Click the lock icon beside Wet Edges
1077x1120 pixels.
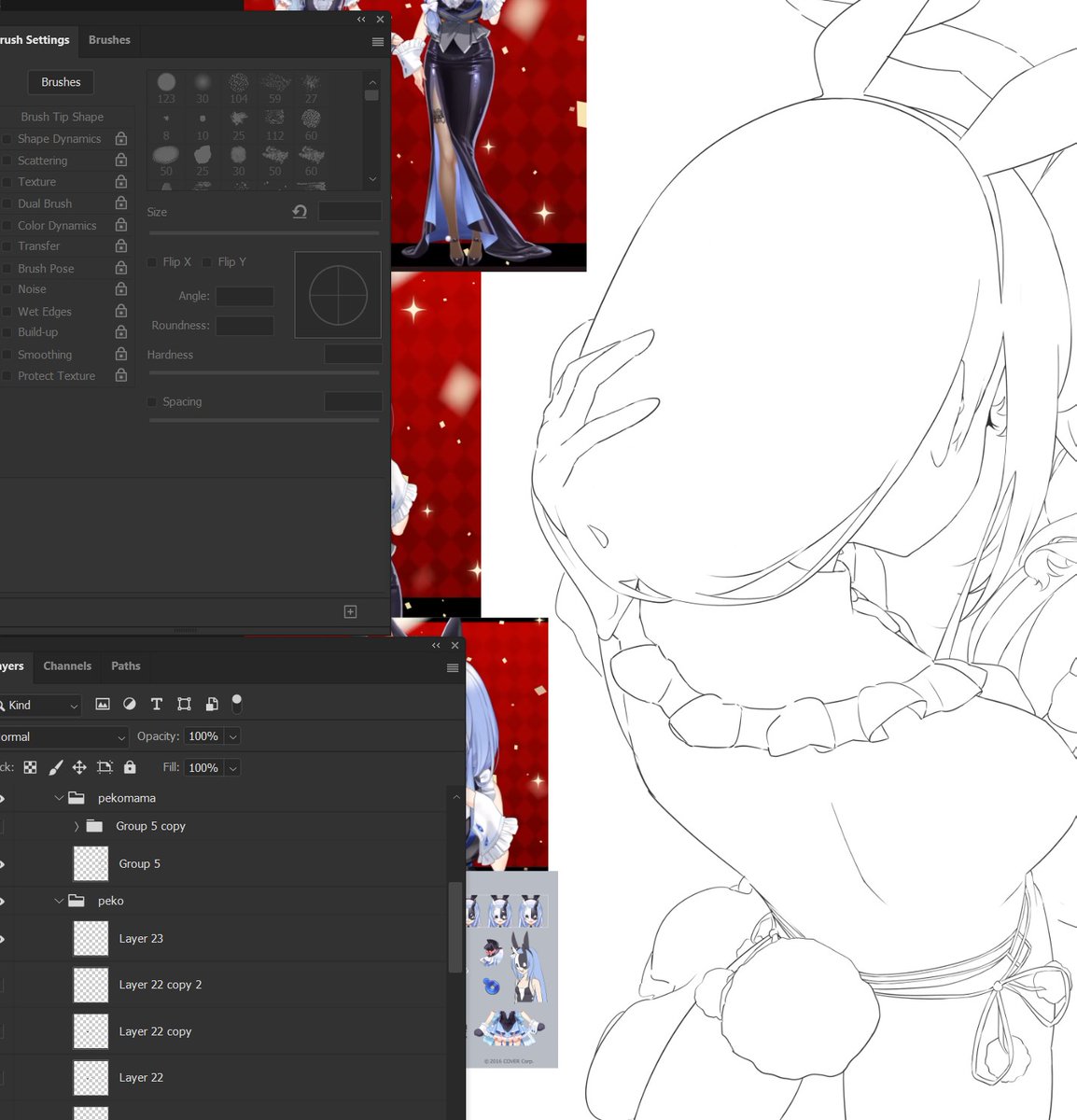120,311
